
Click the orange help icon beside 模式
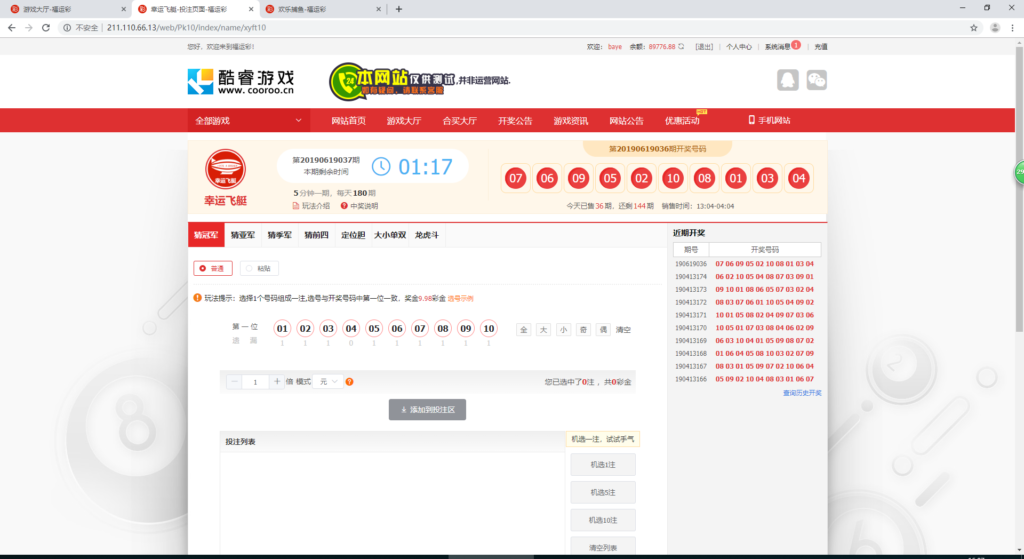pyautogui.click(x=349, y=382)
